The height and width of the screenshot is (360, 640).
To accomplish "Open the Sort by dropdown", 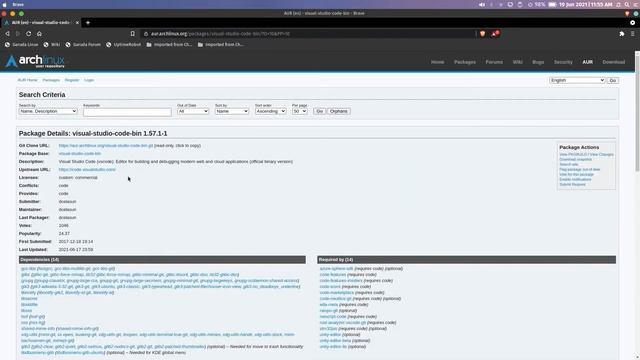I will 232,111.
